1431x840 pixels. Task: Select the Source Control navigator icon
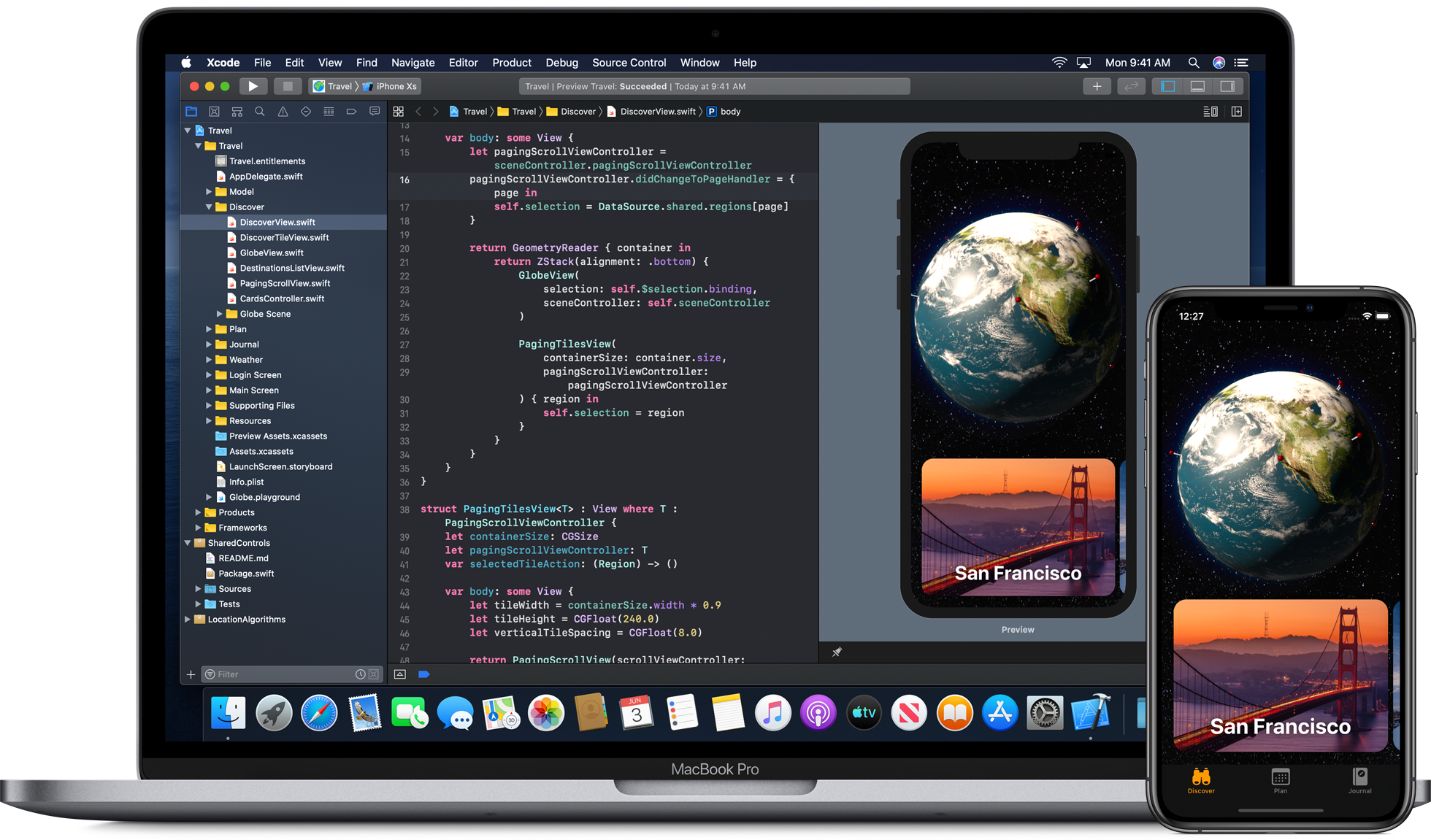[214, 112]
